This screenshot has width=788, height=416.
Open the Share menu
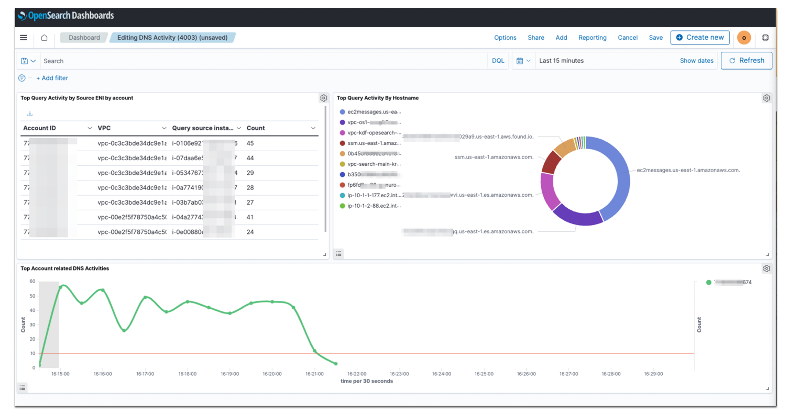536,38
